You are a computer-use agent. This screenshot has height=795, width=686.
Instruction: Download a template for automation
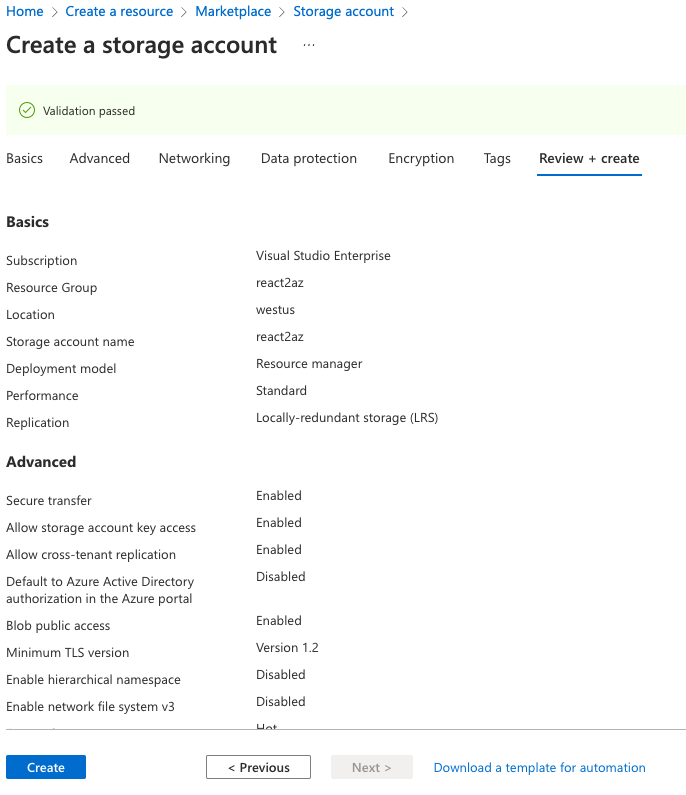point(539,767)
